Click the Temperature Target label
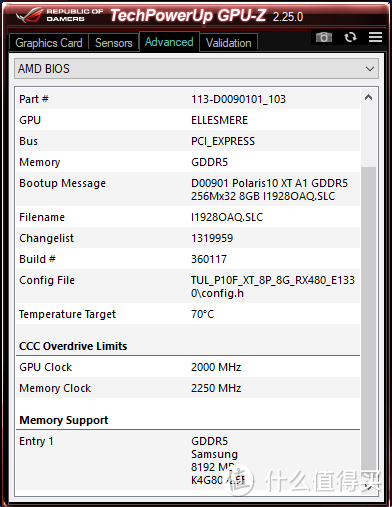The width and height of the screenshot is (392, 507). 67,314
